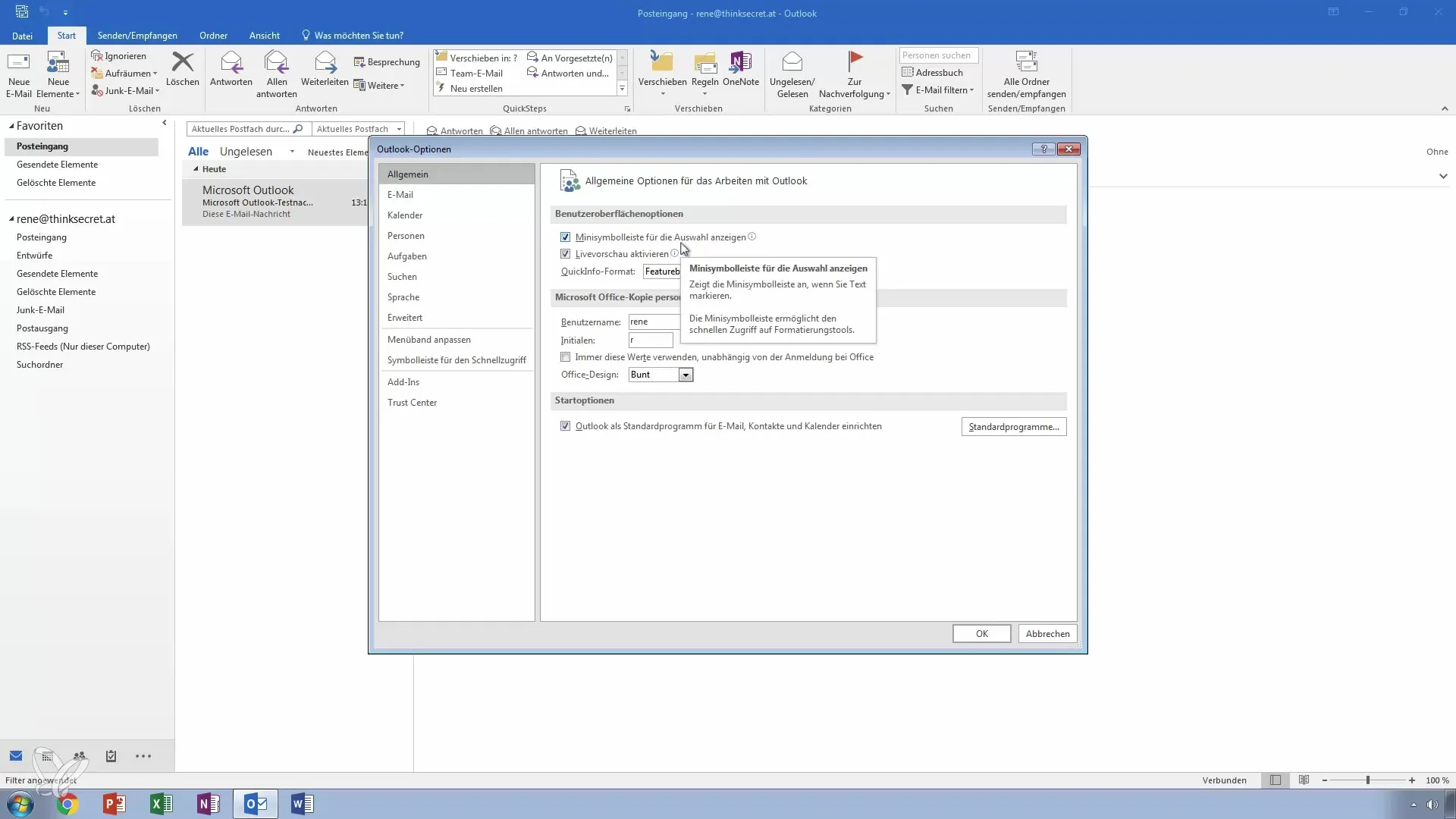The height and width of the screenshot is (819, 1456).
Task: Click the Weiterleiten forward icon
Action: (325, 62)
